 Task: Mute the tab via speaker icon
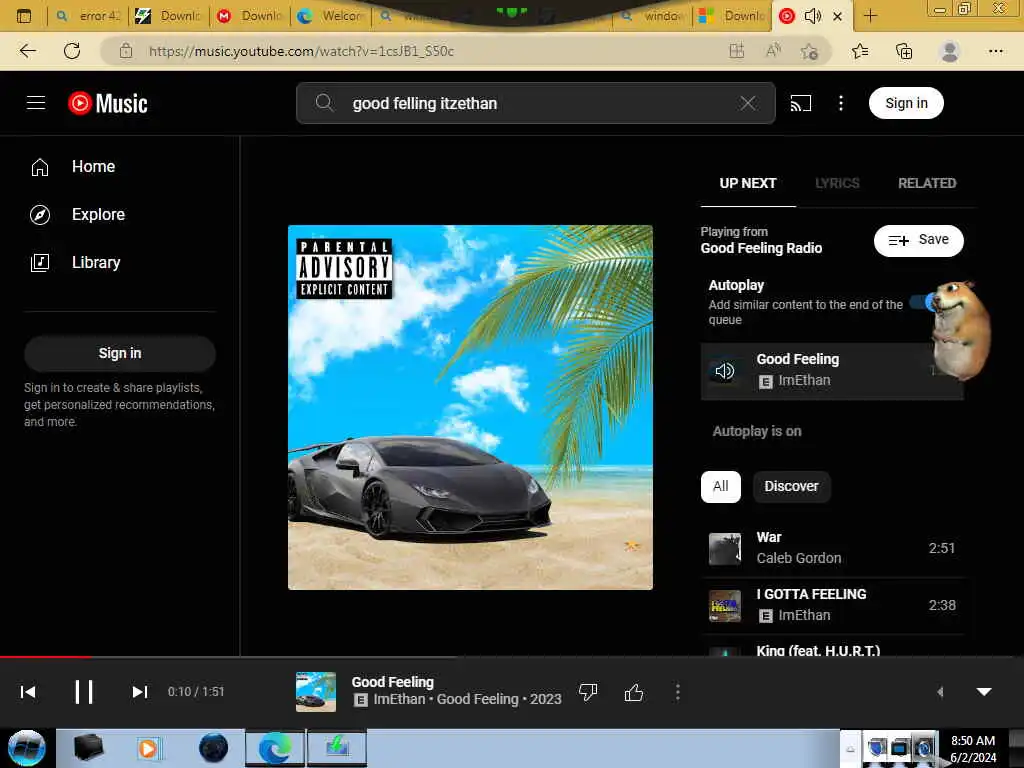(812, 16)
